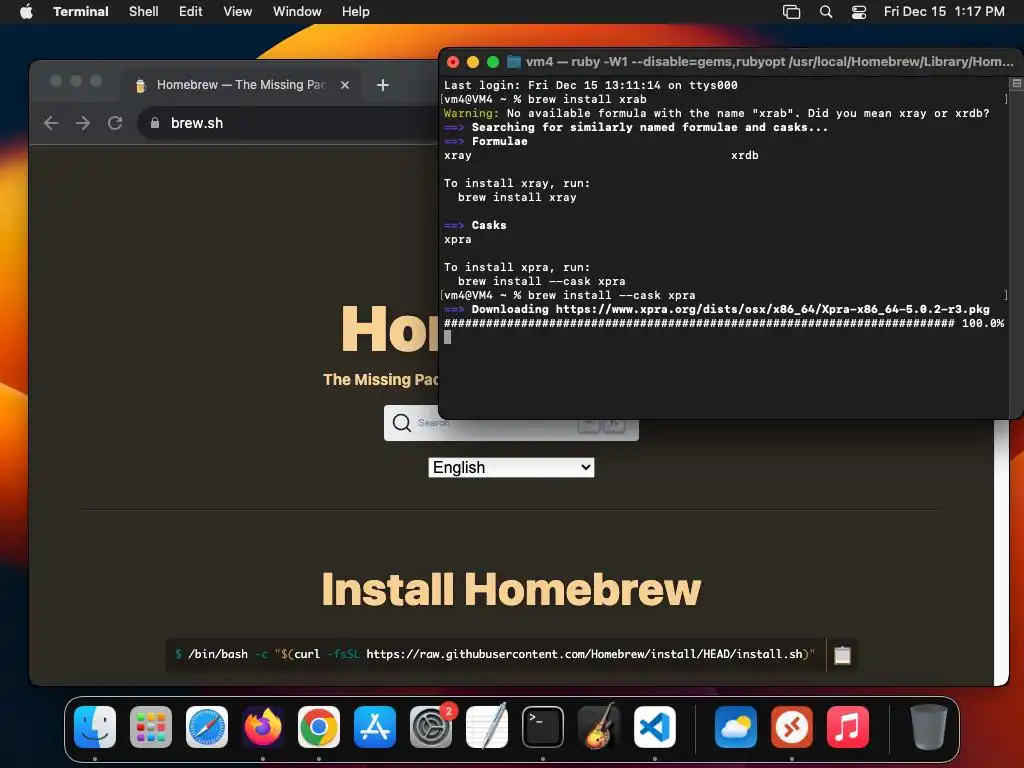Click the lock icon beside brew.sh
1024x768 pixels.
coord(155,123)
